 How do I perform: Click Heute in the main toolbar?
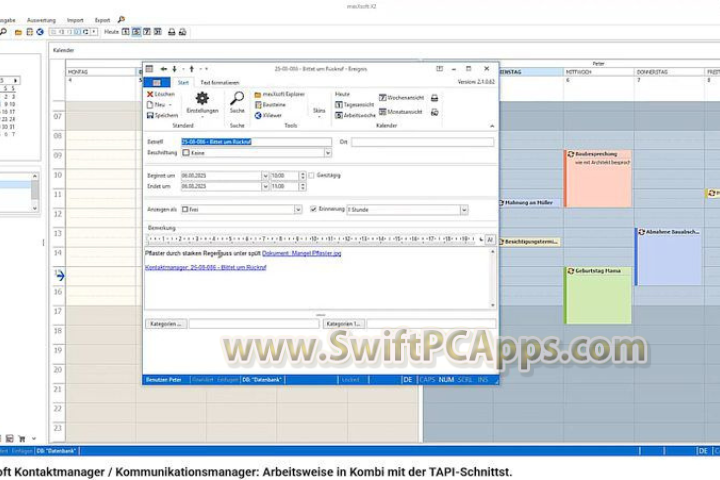(x=111, y=32)
